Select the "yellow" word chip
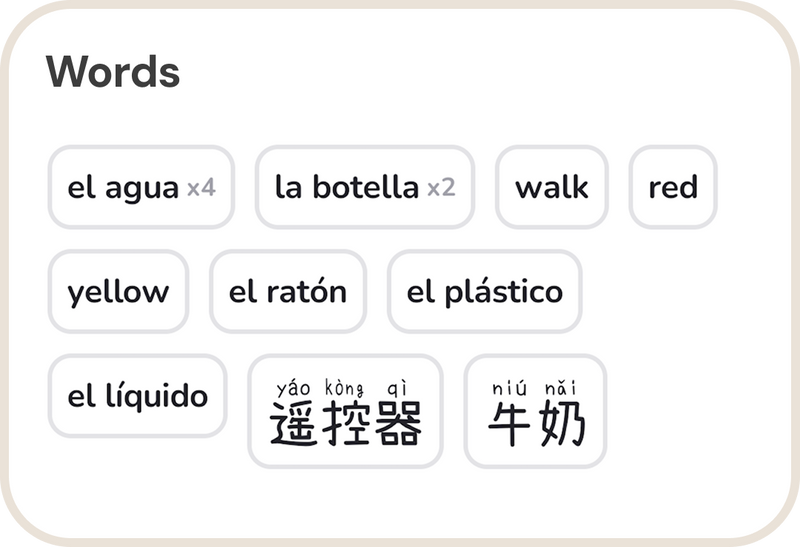 click(118, 292)
